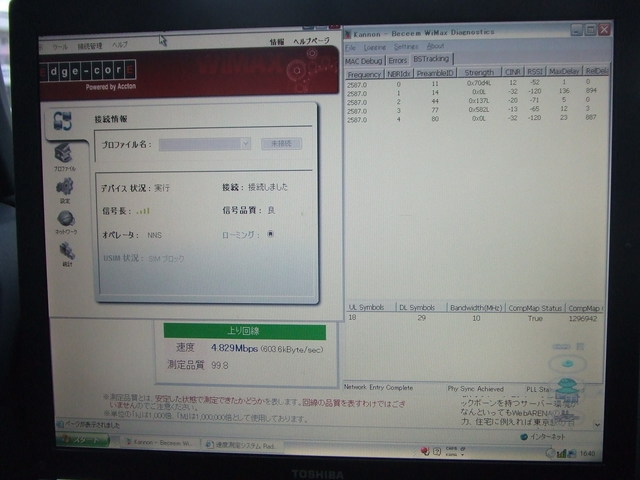640x480 pixels.
Task: Close the Edge-core connection window
Action: pyautogui.click(x=335, y=26)
